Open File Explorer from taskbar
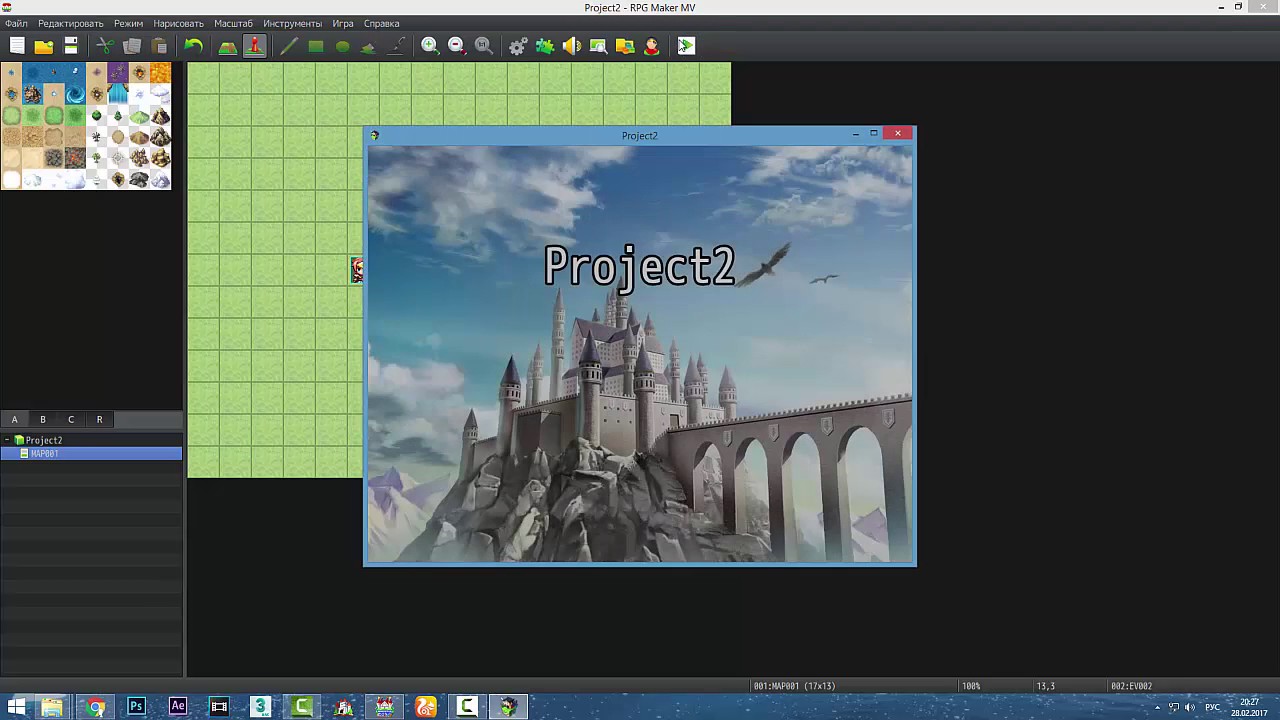The height and width of the screenshot is (720, 1280). [x=52, y=707]
